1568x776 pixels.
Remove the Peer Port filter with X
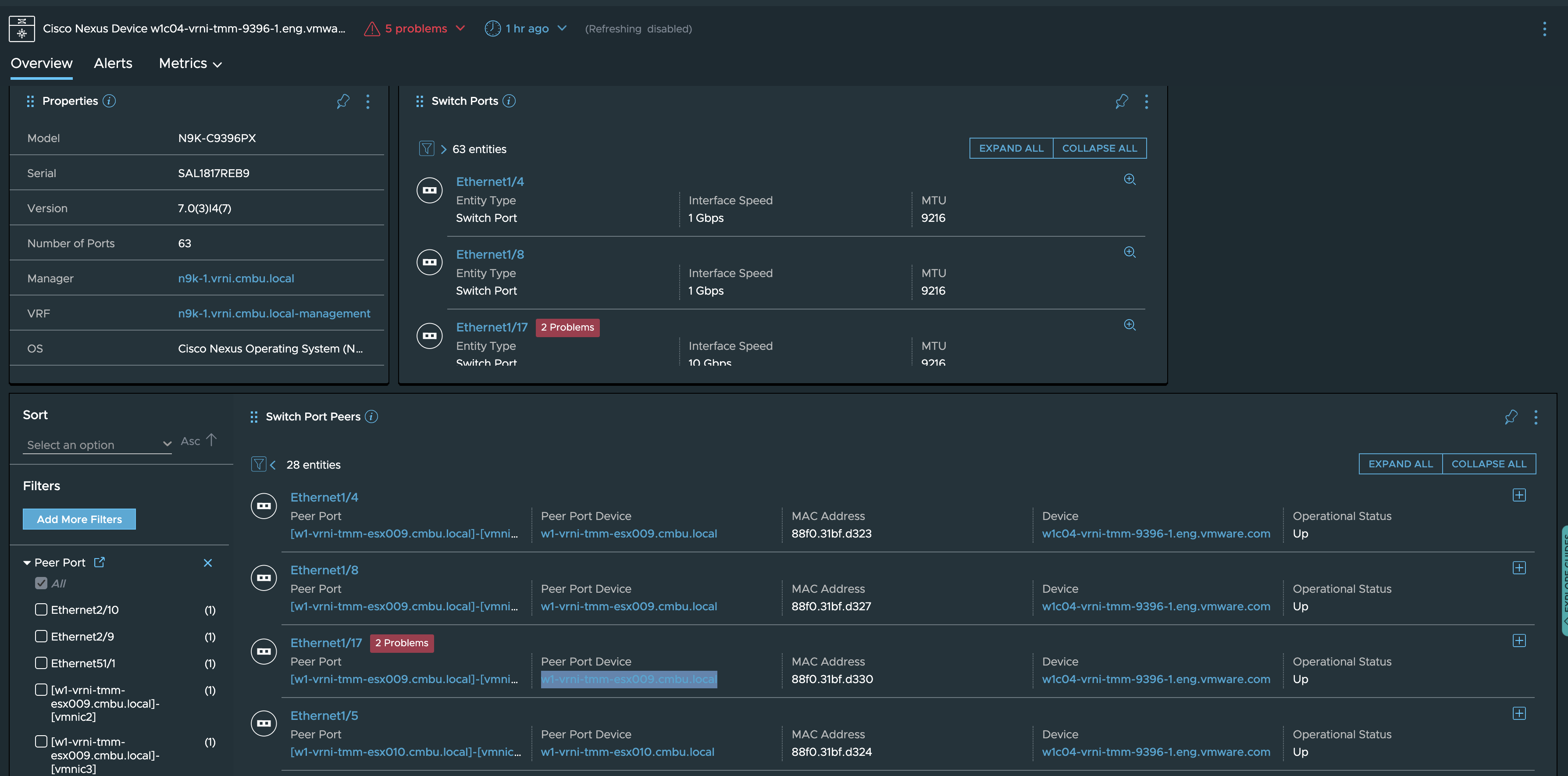coord(207,563)
